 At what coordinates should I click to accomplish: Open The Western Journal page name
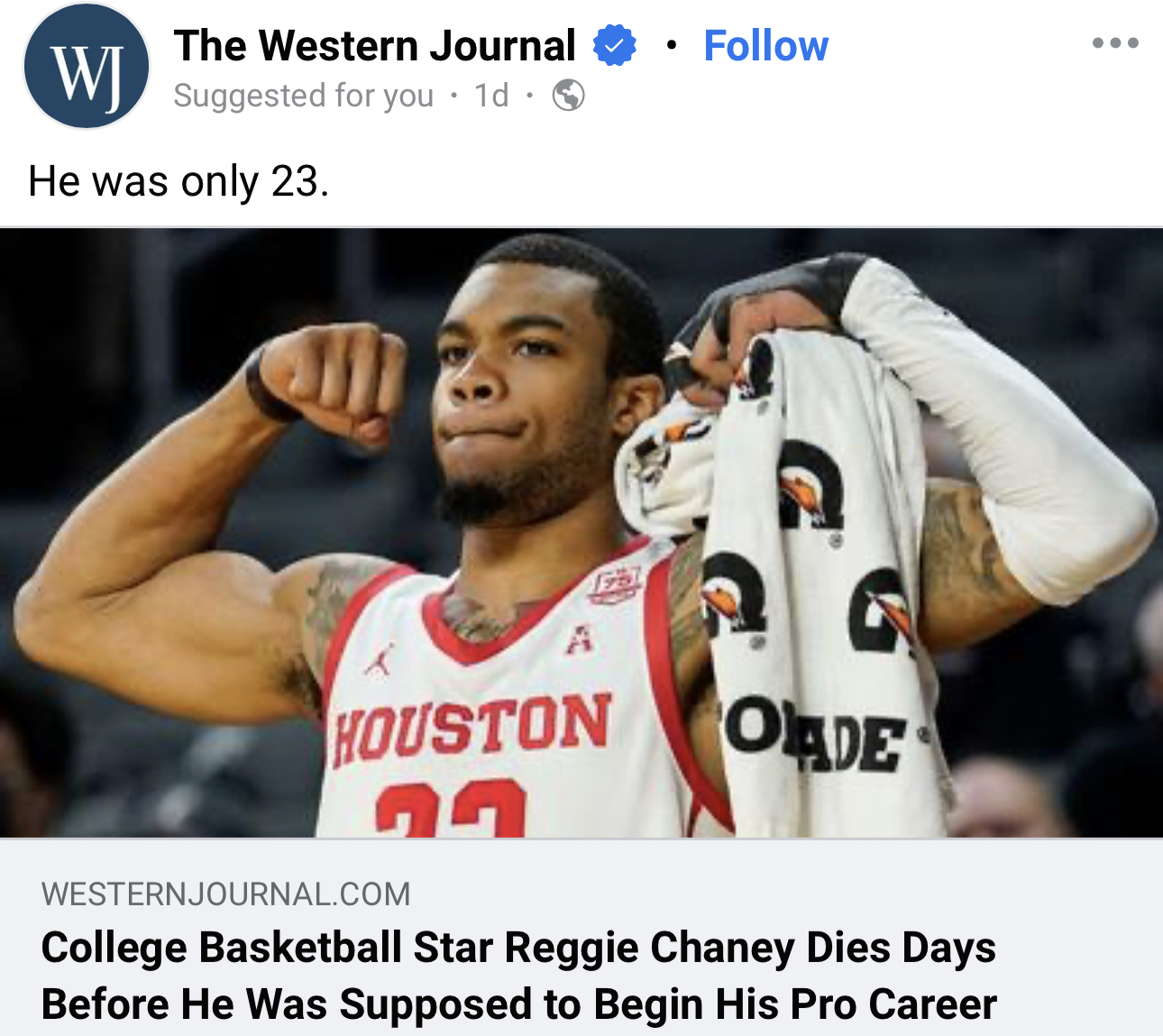(x=374, y=46)
